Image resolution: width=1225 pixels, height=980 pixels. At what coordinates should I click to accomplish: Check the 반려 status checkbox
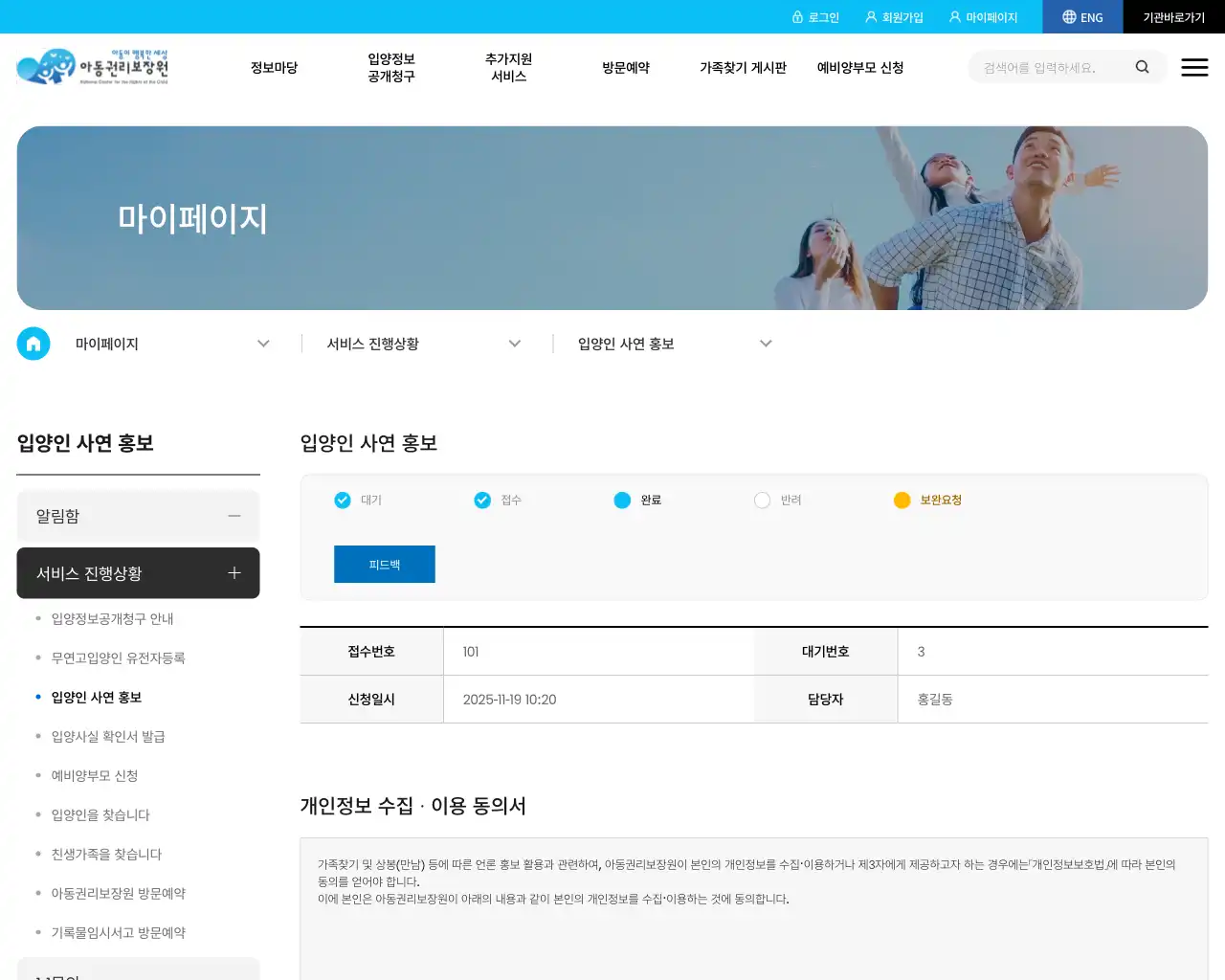tap(762, 500)
